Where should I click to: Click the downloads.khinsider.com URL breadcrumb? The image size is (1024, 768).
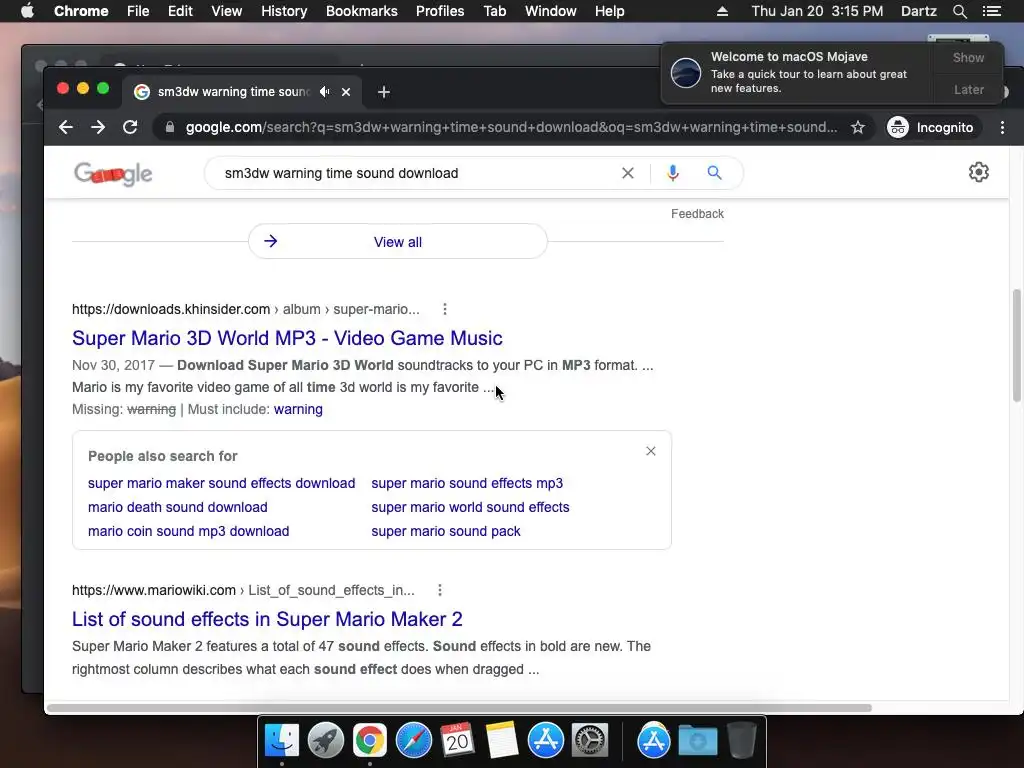[x=246, y=309]
